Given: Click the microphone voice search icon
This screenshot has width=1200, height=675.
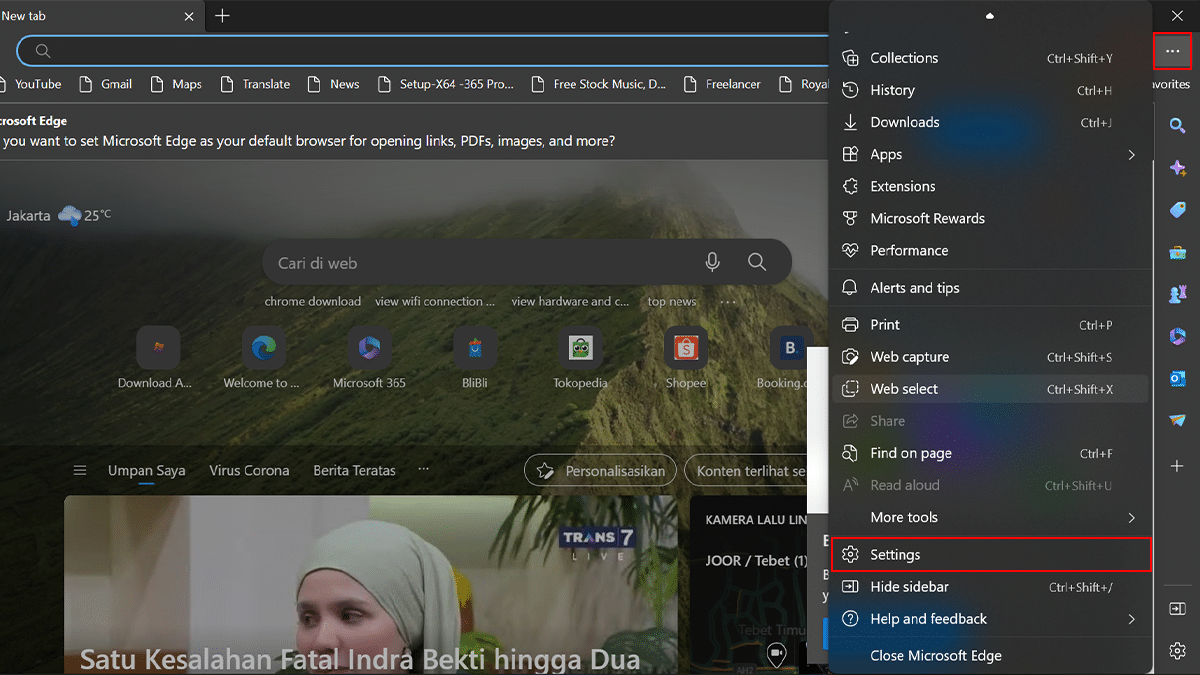Looking at the screenshot, I should coord(712,262).
